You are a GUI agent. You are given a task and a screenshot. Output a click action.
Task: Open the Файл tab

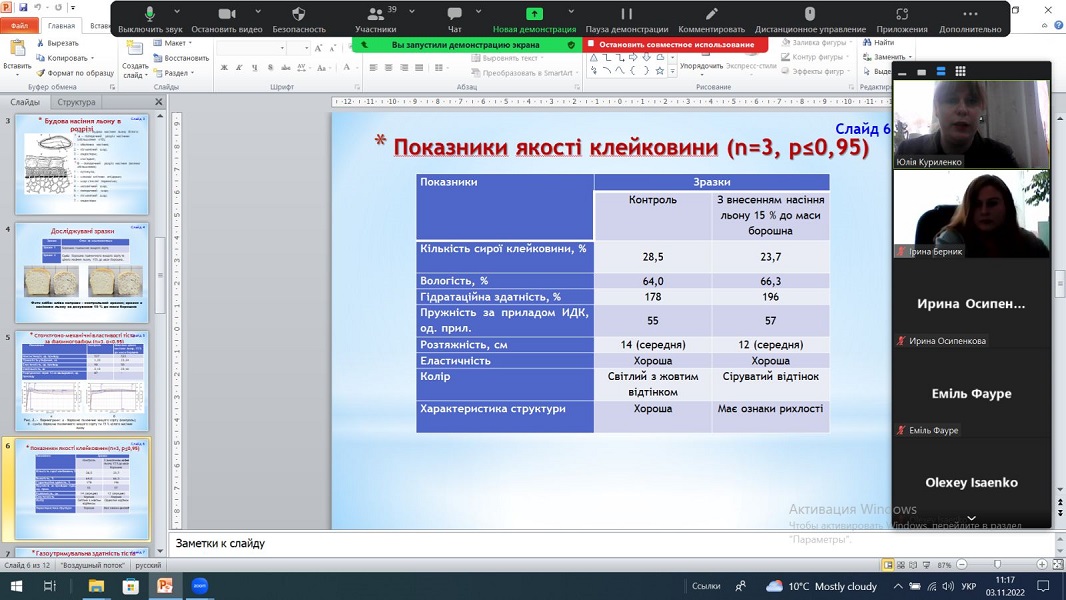pos(20,25)
